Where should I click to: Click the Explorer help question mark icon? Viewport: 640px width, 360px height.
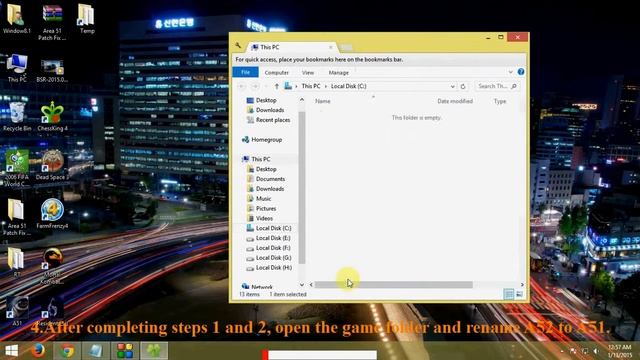tap(521, 72)
